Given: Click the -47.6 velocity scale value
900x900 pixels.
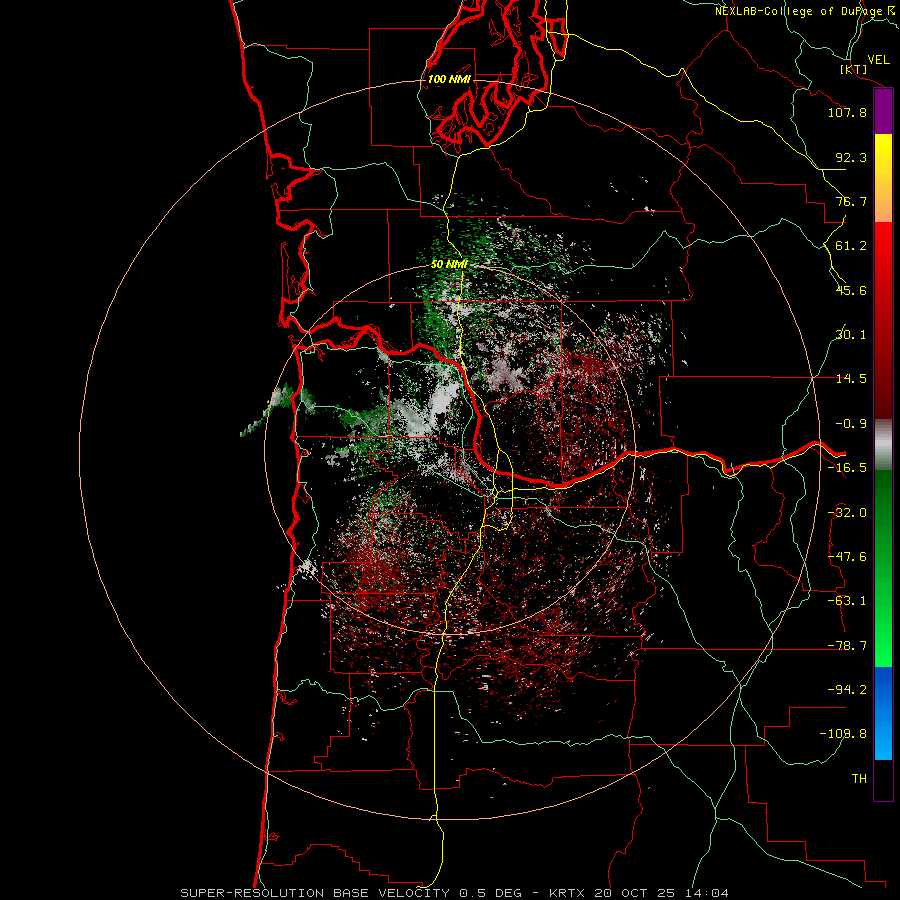Looking at the screenshot, I should [x=847, y=557].
